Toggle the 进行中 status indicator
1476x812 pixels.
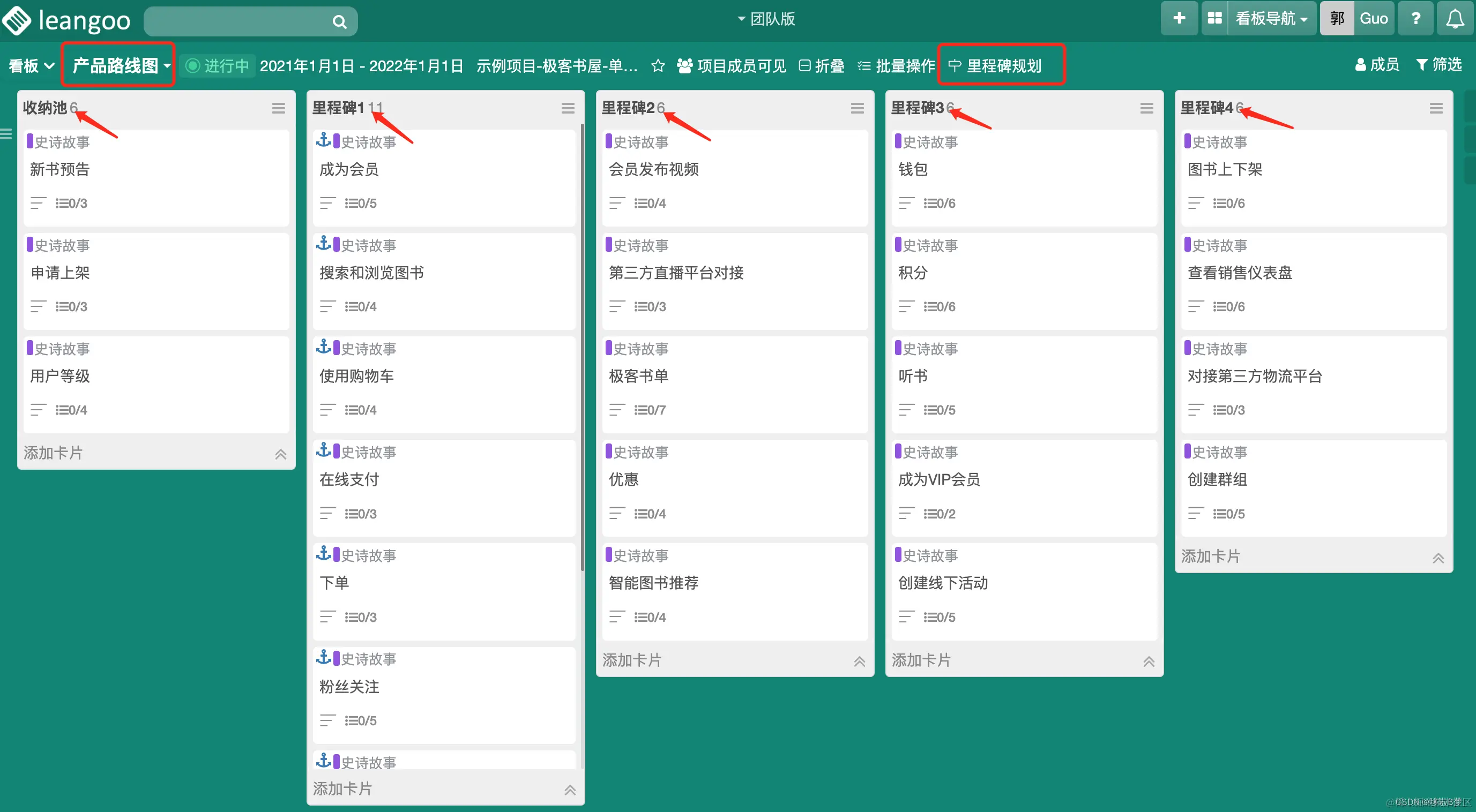click(218, 66)
